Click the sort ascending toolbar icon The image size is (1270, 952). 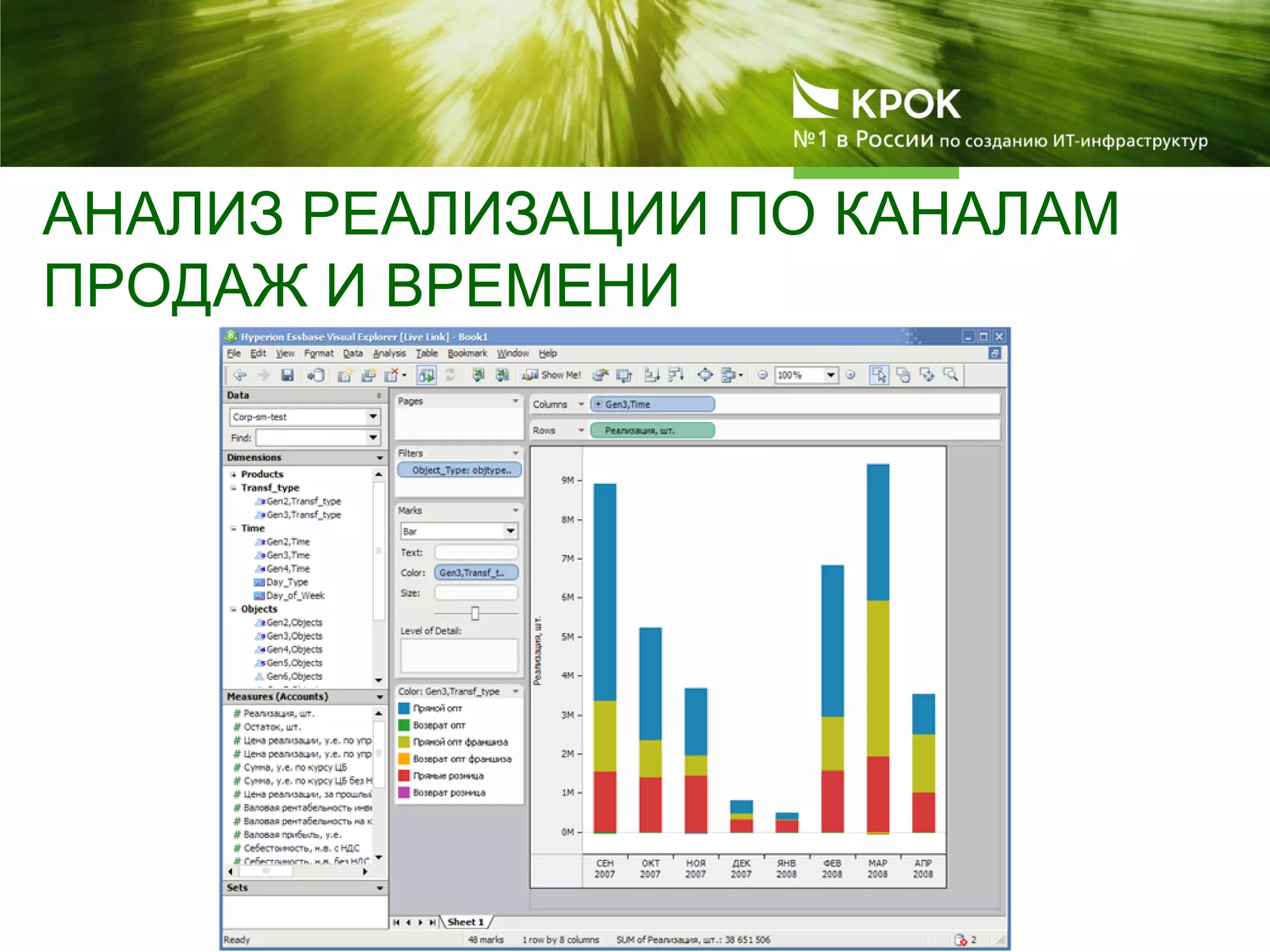(651, 375)
